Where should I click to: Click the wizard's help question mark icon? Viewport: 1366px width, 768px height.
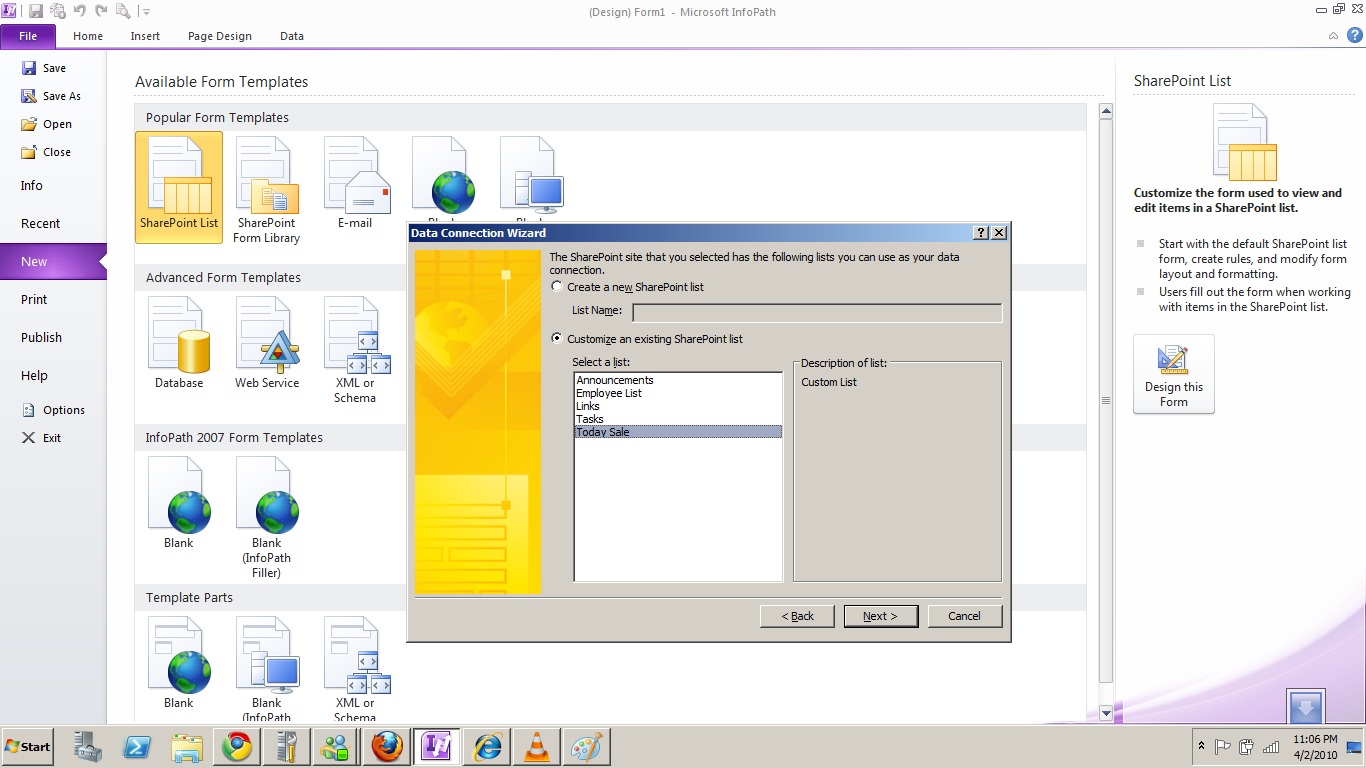coord(981,233)
